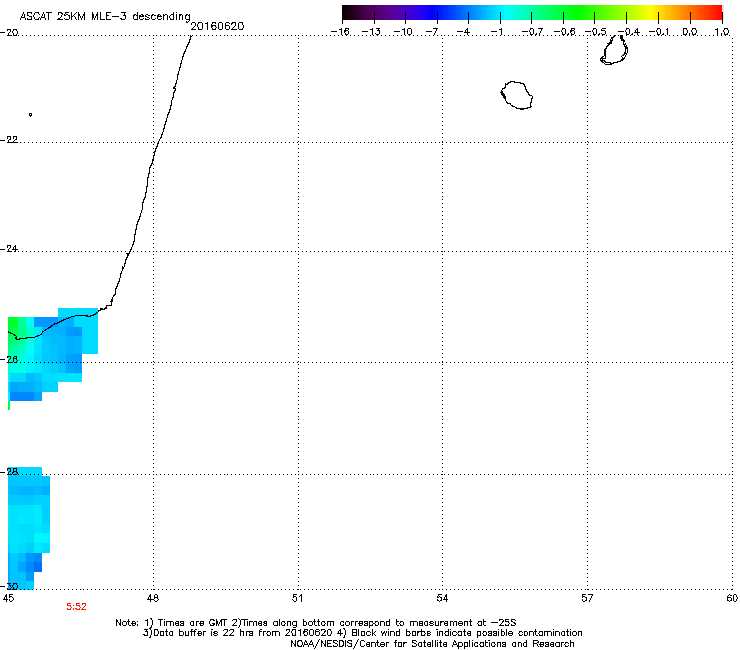Click the title text 'ASCAT 25KM MLE-3 descending'
The width and height of the screenshot is (740, 650).
coord(105,16)
